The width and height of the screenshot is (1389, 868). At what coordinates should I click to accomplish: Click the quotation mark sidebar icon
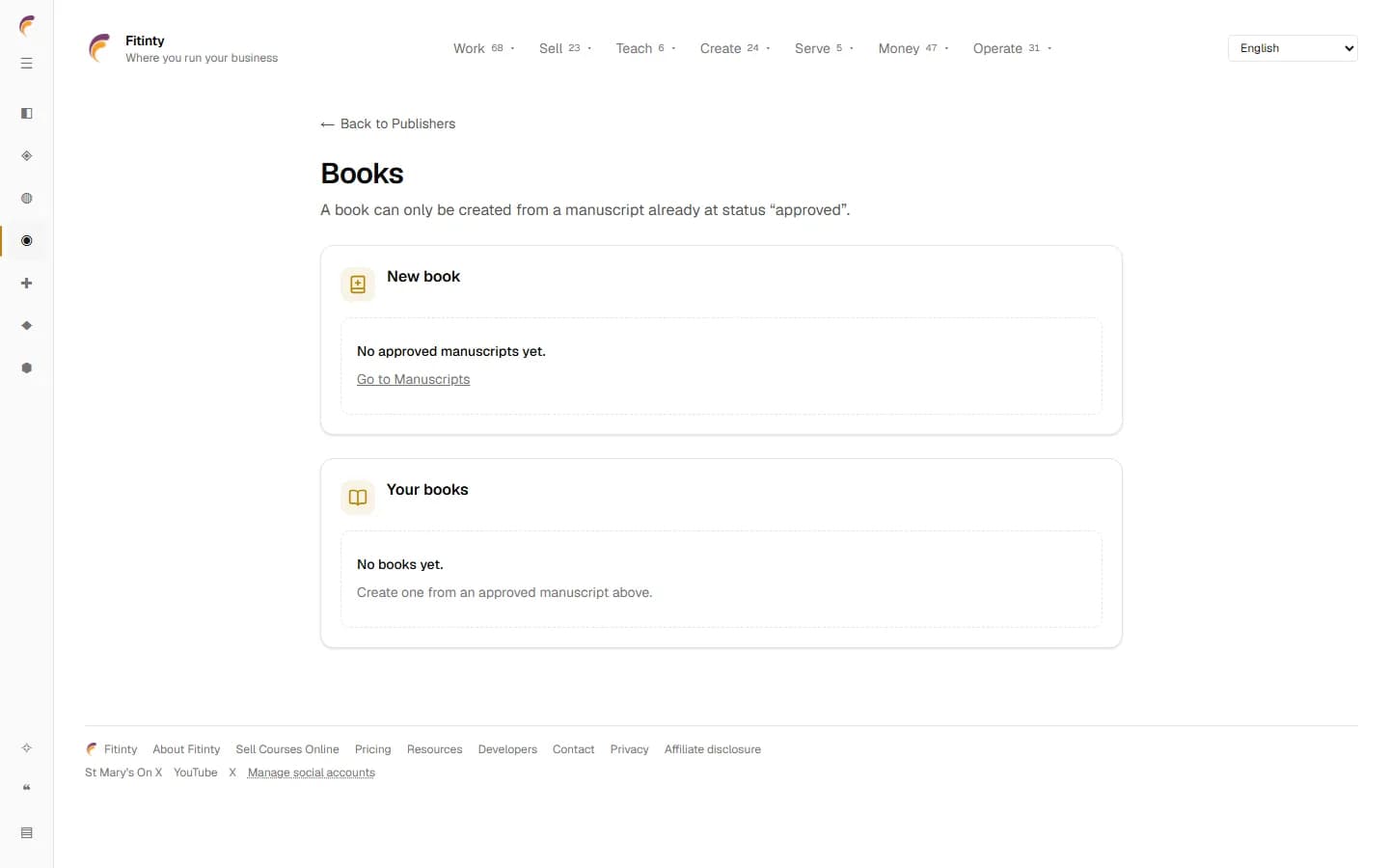(x=27, y=789)
